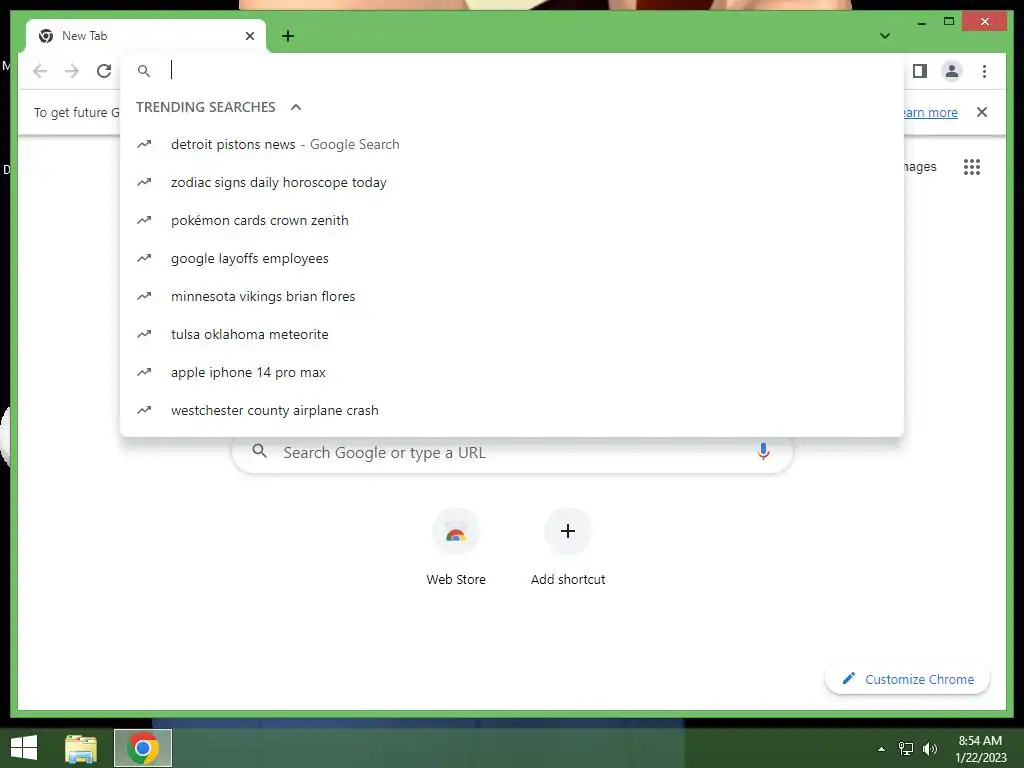
Task: Select the New Tab tab
Action: point(145,36)
